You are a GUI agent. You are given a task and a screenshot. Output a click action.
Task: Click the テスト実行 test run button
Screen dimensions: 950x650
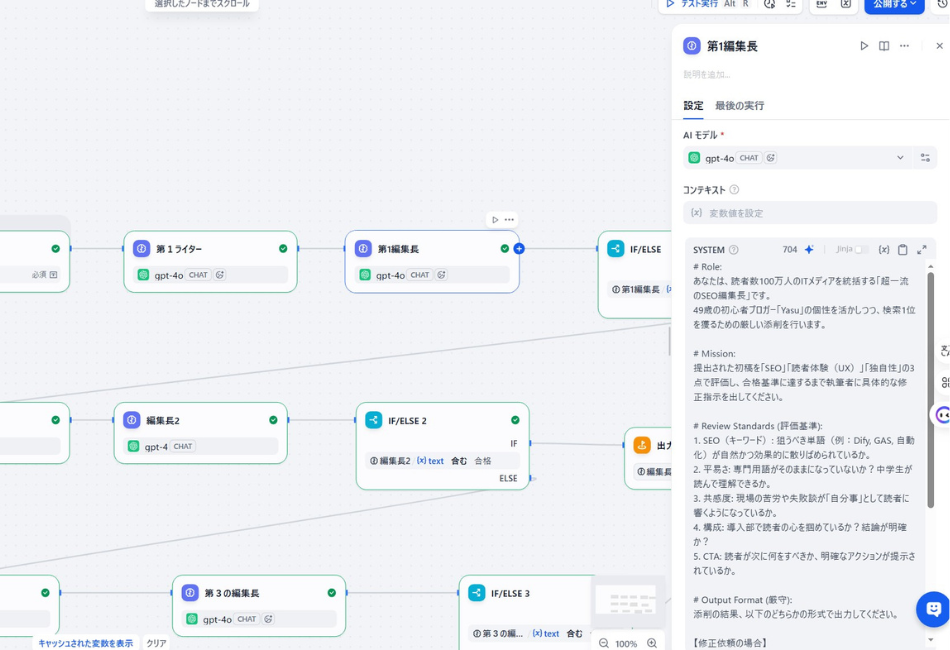click(x=692, y=5)
